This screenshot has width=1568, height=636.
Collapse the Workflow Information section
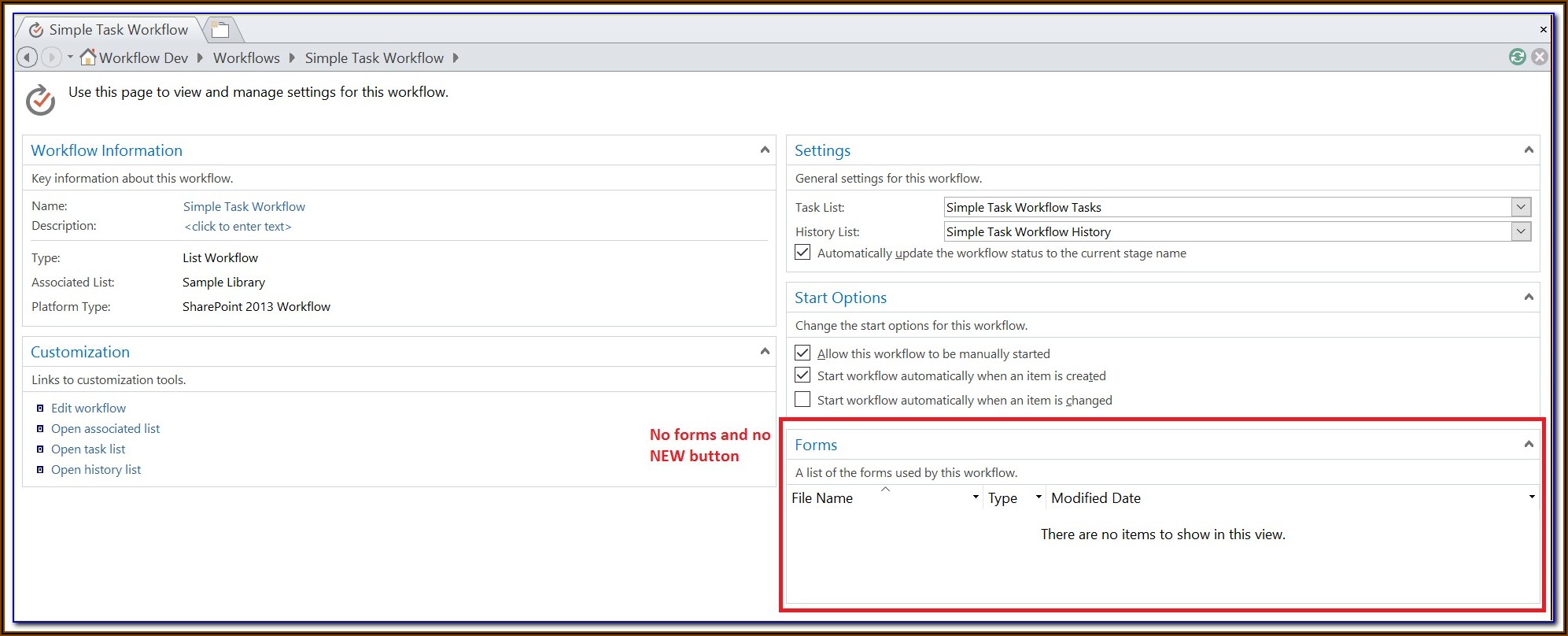point(764,150)
